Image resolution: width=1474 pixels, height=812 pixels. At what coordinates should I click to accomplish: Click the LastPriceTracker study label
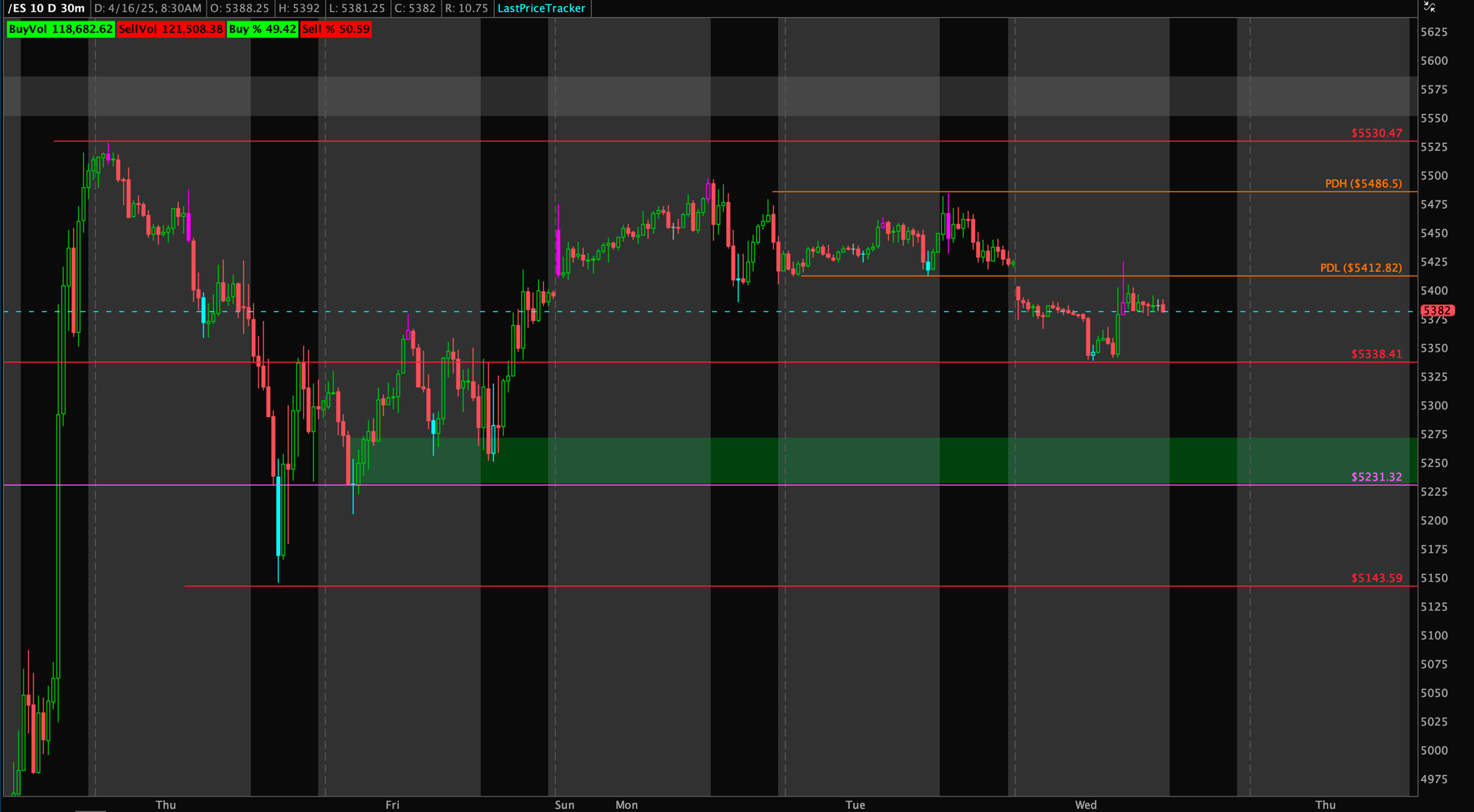(x=541, y=8)
